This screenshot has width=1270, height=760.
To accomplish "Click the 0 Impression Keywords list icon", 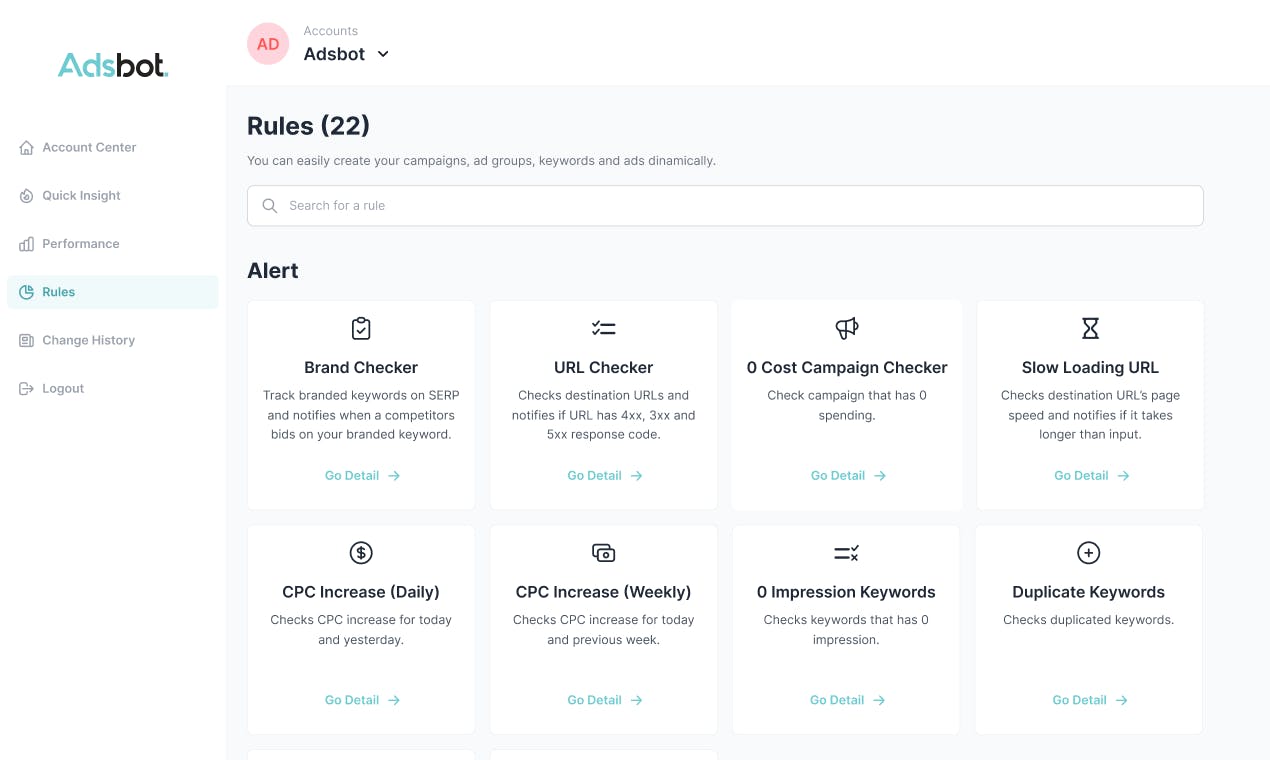I will pyautogui.click(x=846, y=552).
